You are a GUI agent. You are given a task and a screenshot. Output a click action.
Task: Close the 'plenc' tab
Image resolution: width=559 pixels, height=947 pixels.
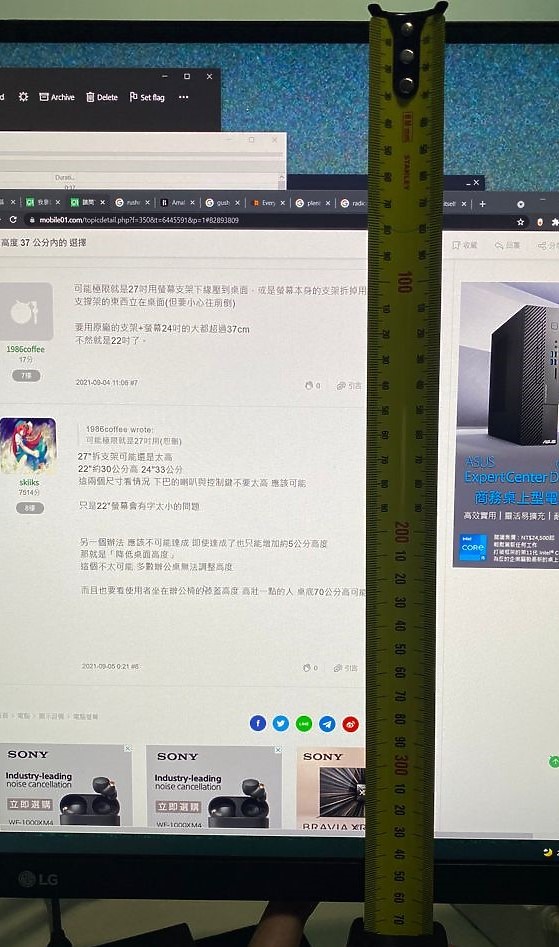click(328, 203)
